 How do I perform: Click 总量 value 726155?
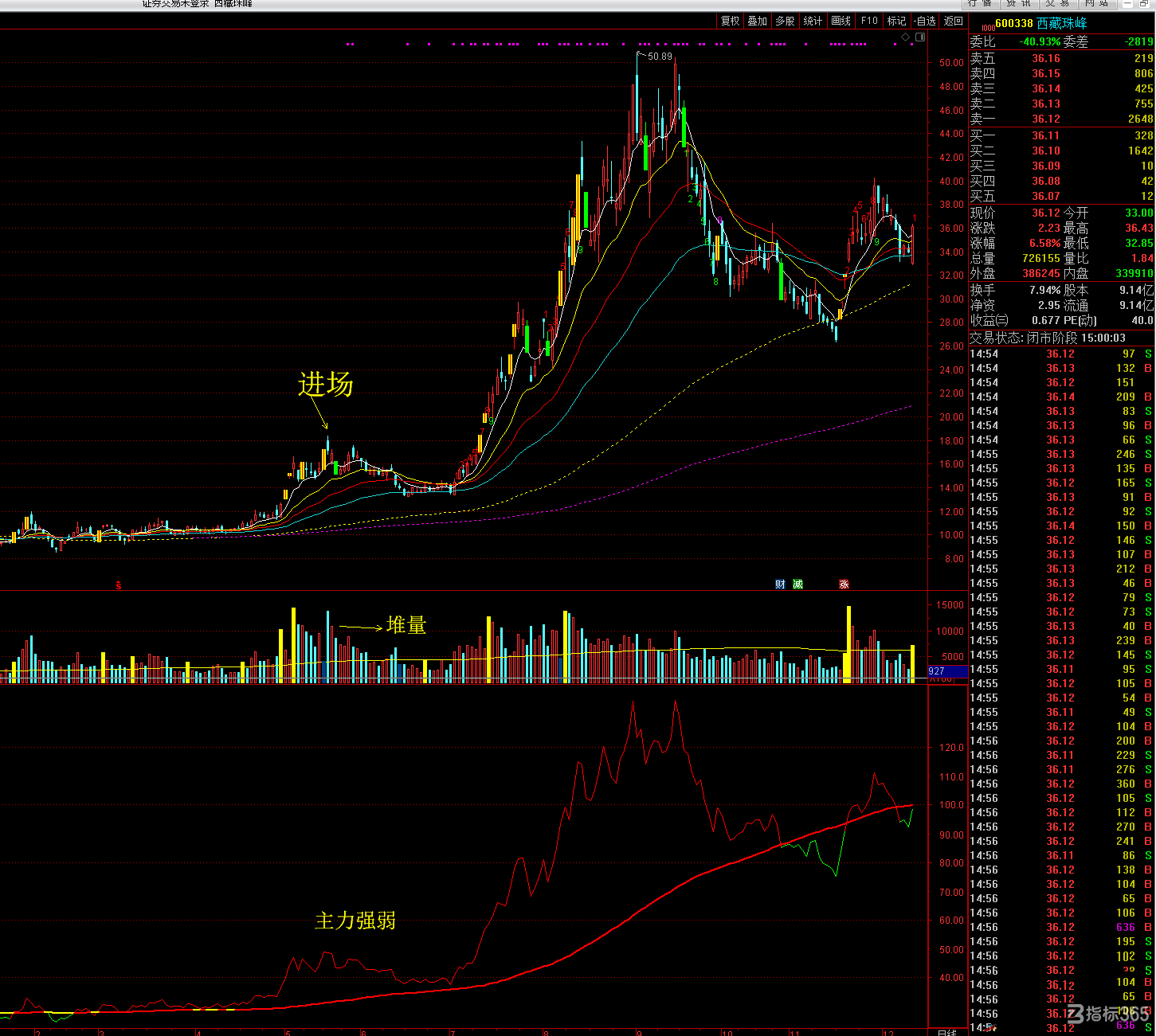1041,258
